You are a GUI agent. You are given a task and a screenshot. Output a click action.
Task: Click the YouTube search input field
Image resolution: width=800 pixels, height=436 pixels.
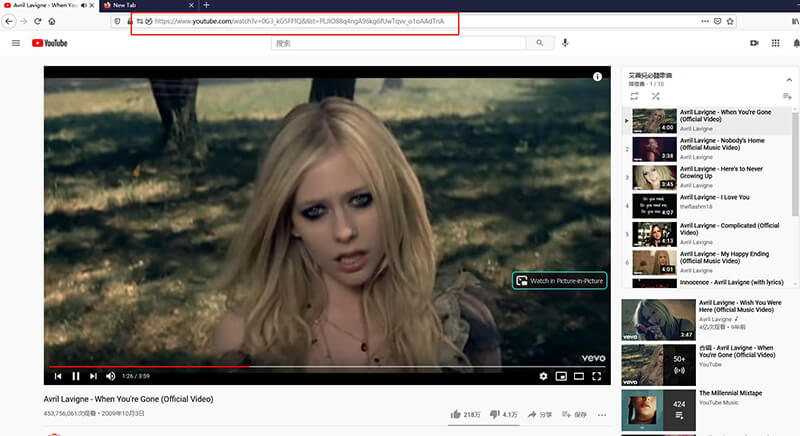coord(398,43)
